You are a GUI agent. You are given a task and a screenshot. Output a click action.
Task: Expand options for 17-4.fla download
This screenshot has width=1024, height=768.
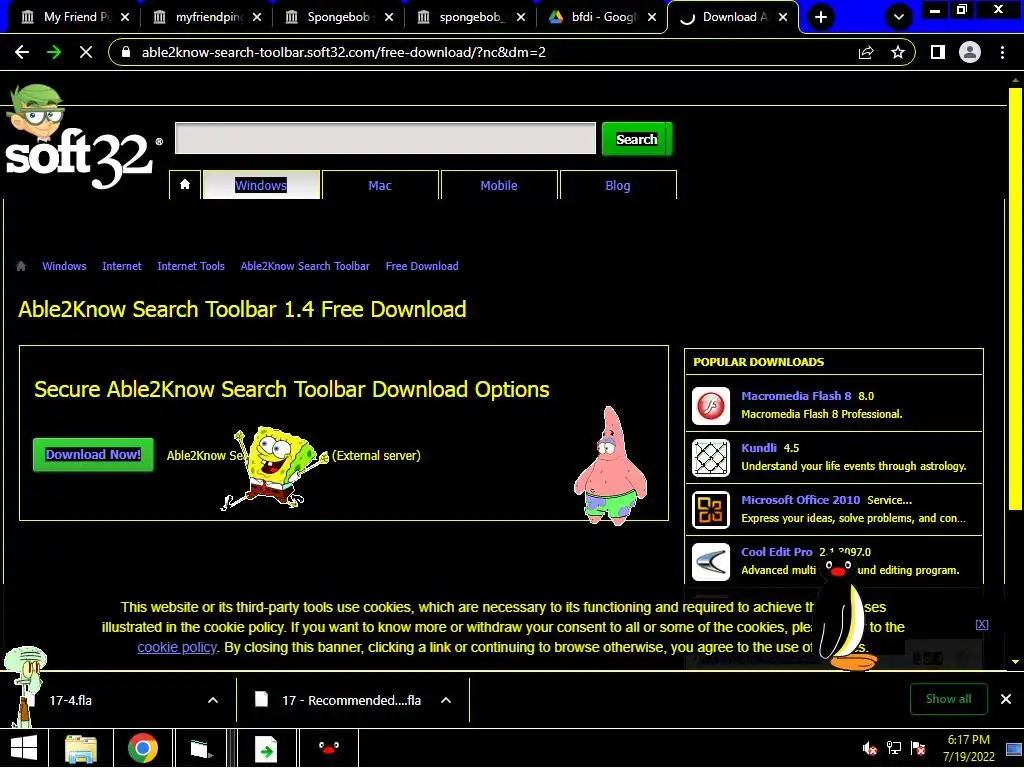coord(213,700)
